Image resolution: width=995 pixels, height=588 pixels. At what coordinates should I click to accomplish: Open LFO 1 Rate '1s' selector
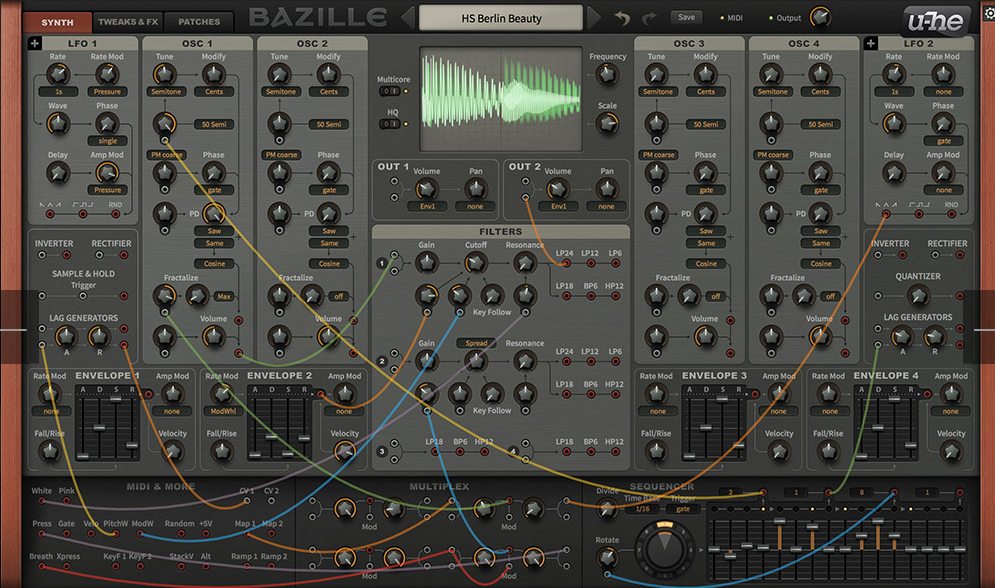point(58,92)
